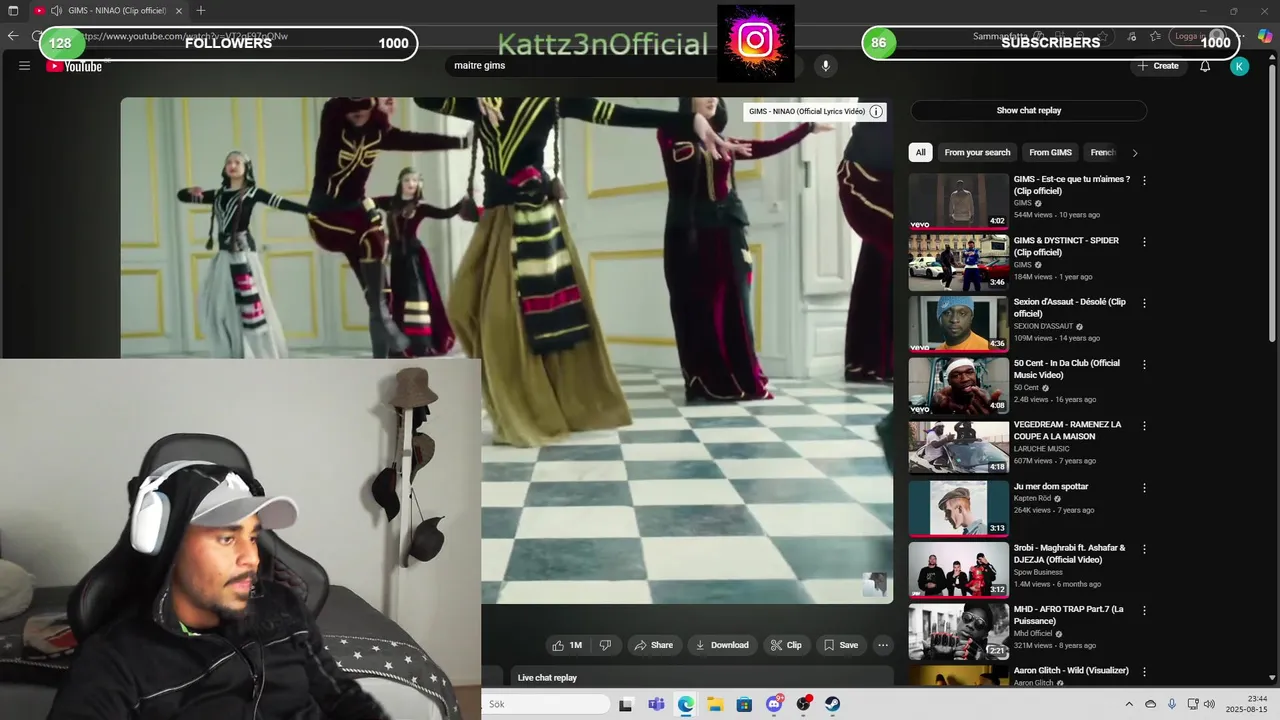This screenshot has height=720, width=1280.
Task: Open Microsoft Store from taskbar
Action: tap(744, 704)
